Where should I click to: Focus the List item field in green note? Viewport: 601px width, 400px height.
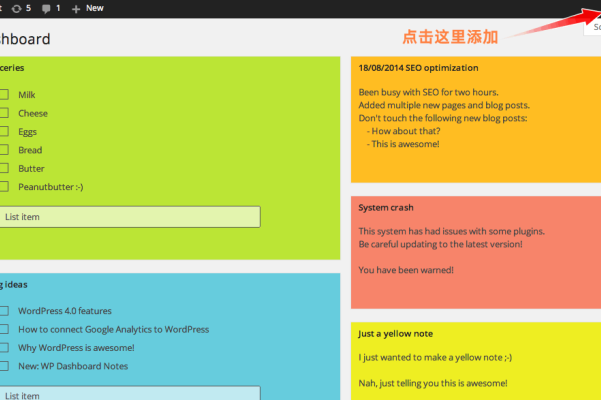(x=130, y=217)
